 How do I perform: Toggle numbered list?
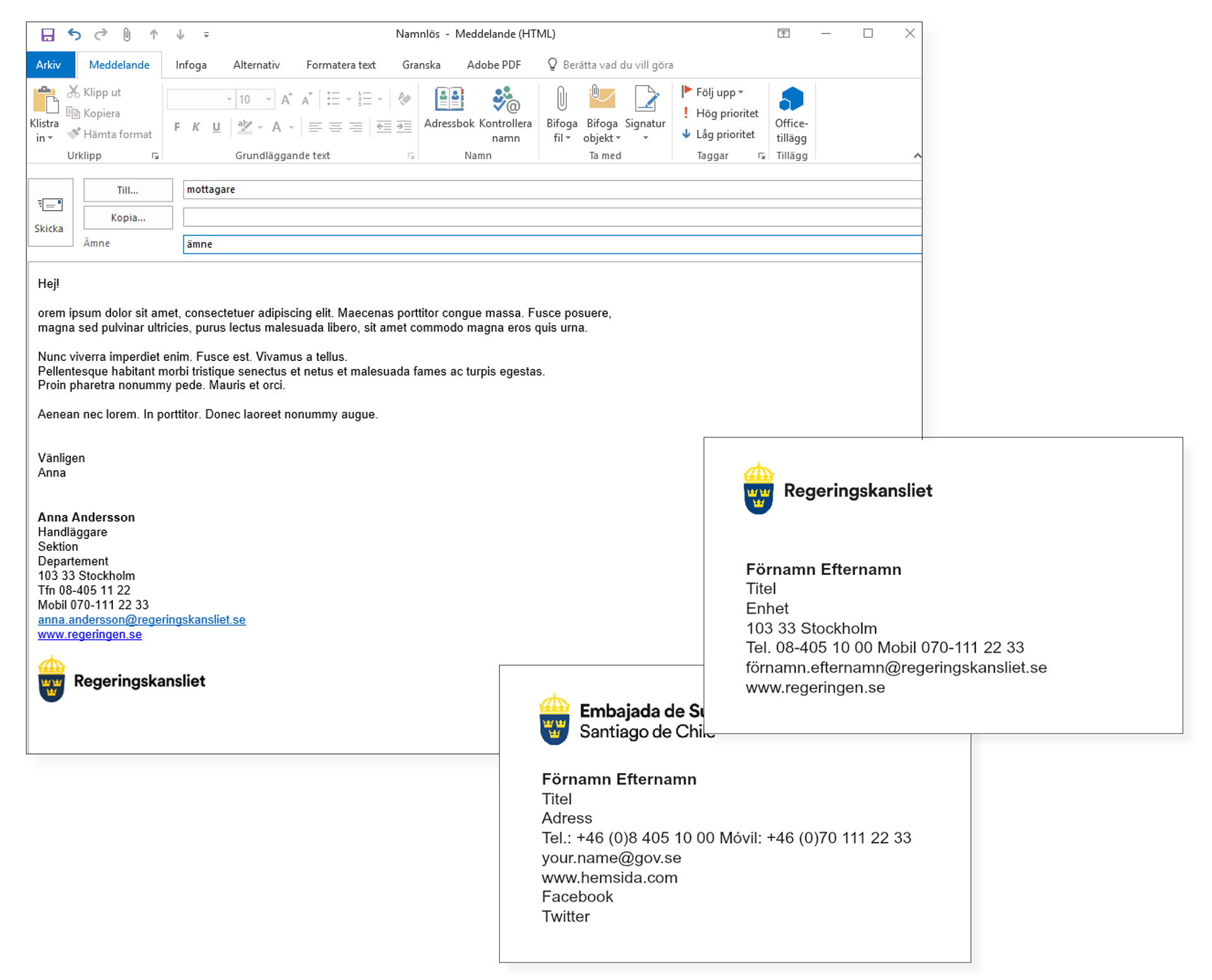(365, 99)
